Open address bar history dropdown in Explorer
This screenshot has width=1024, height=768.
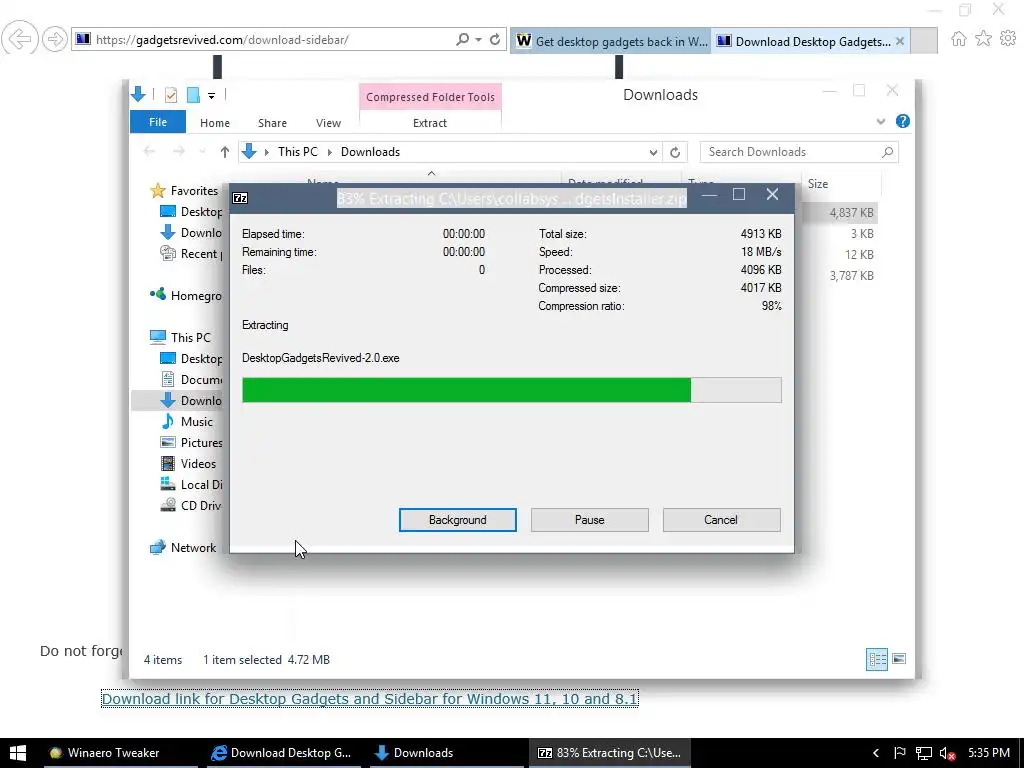coord(652,152)
